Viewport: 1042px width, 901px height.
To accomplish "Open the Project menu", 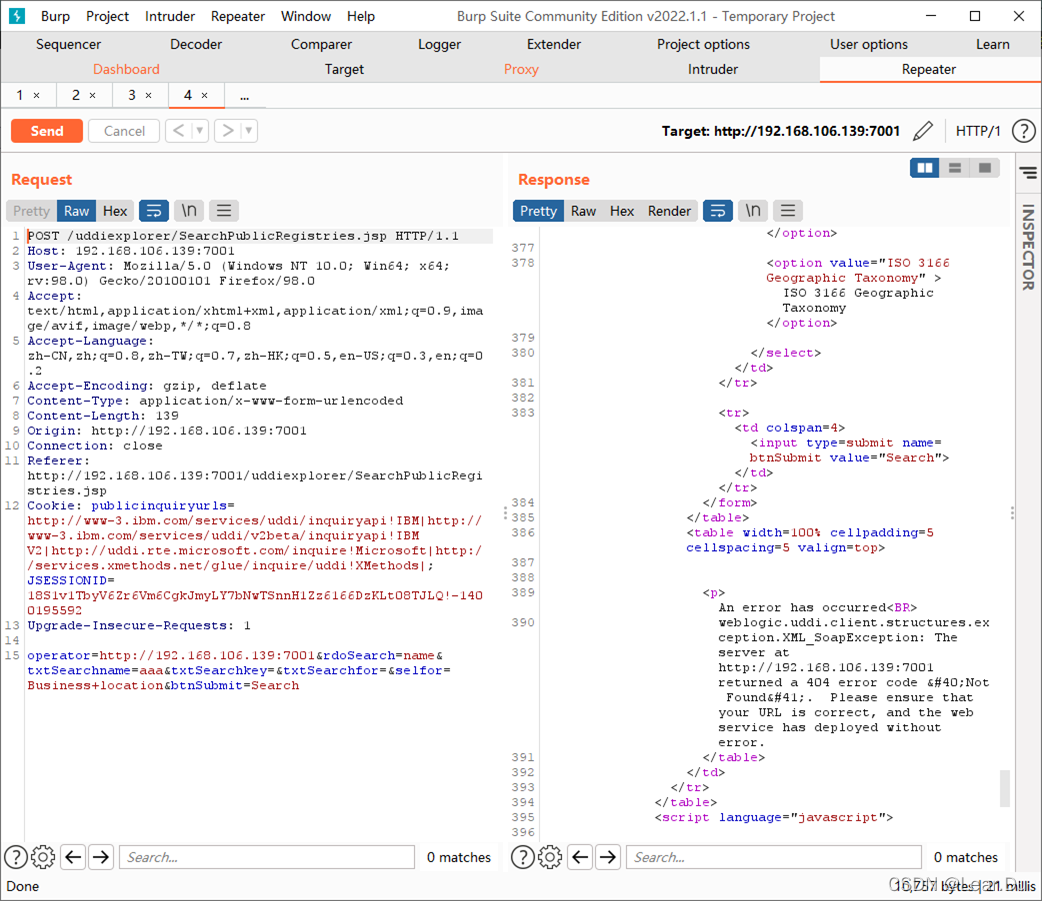I will [107, 16].
